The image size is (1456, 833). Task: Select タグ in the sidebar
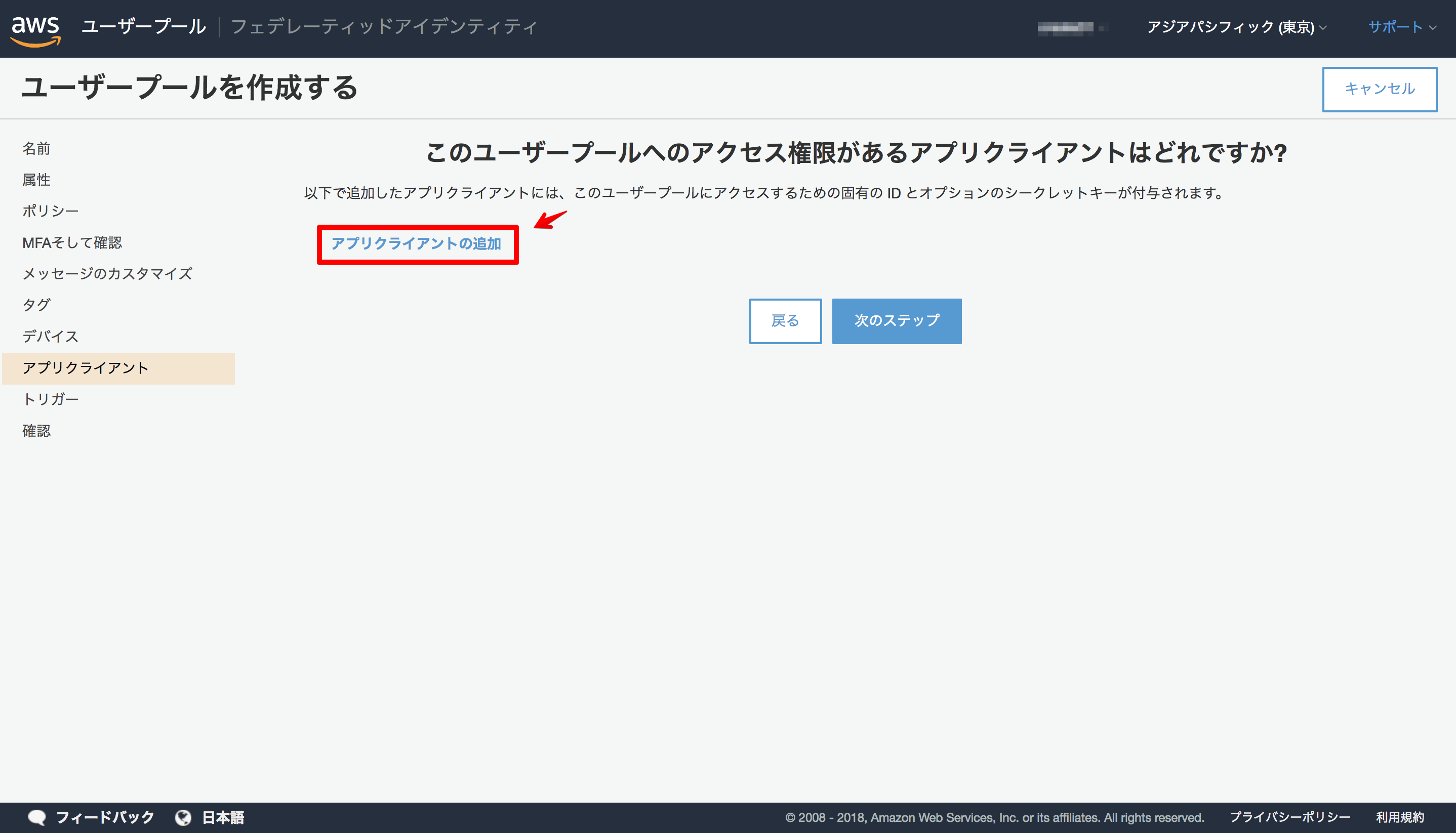(36, 305)
